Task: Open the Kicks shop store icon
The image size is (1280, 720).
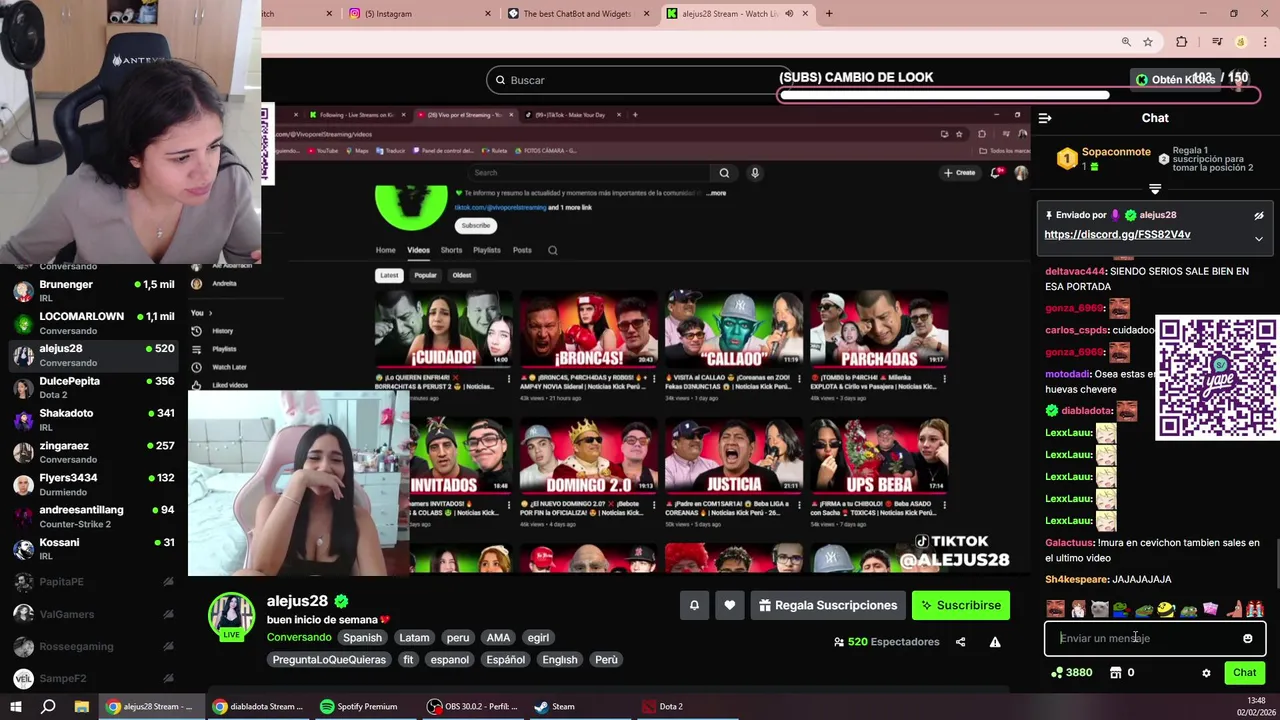Action: (1115, 673)
